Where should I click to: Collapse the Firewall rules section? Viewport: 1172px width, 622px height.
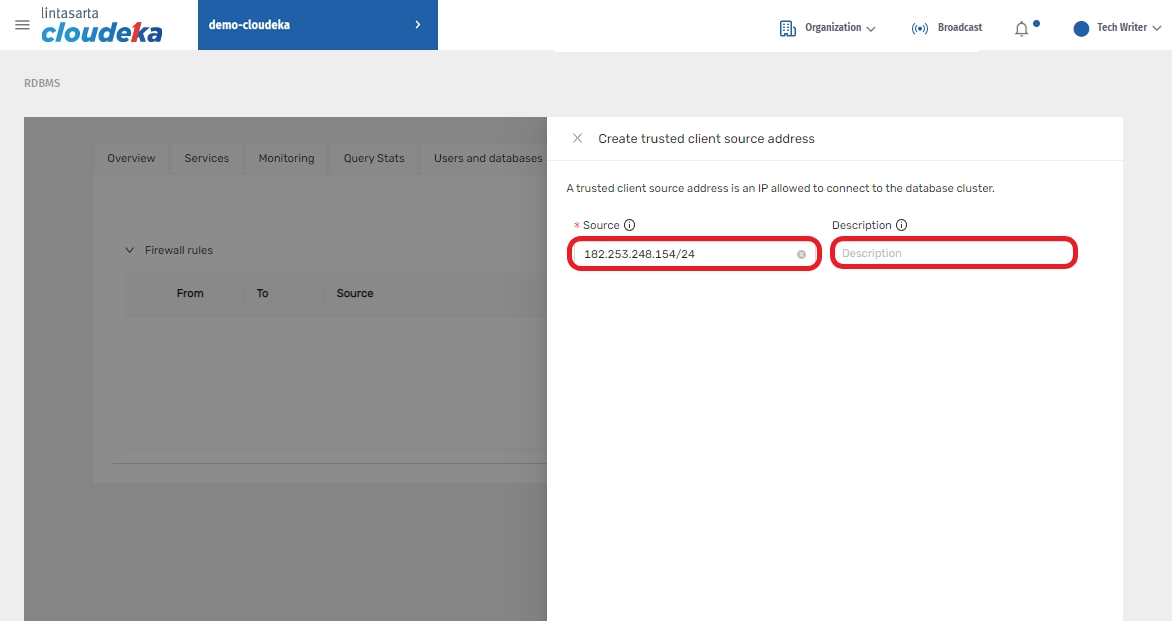click(129, 251)
